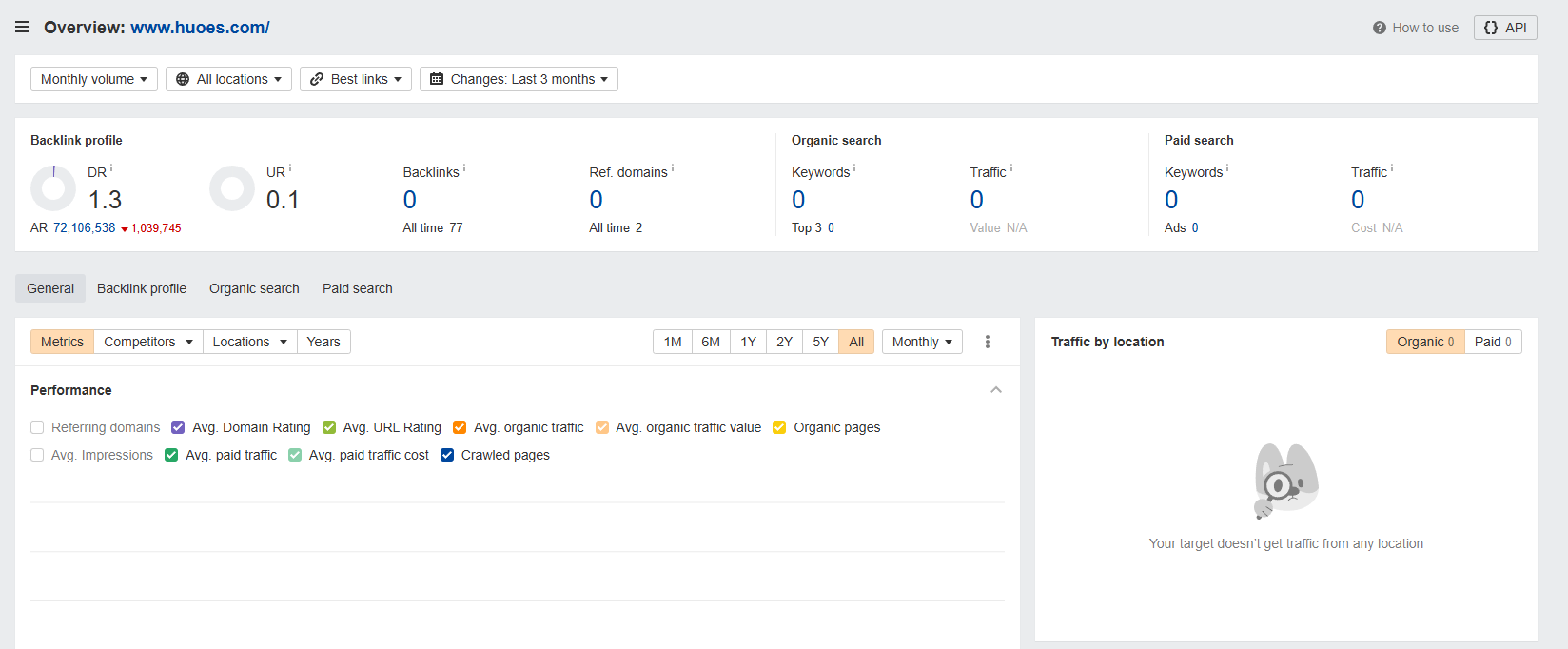Click the red AR decrease arrow
The height and width of the screenshot is (649, 1568).
(125, 229)
